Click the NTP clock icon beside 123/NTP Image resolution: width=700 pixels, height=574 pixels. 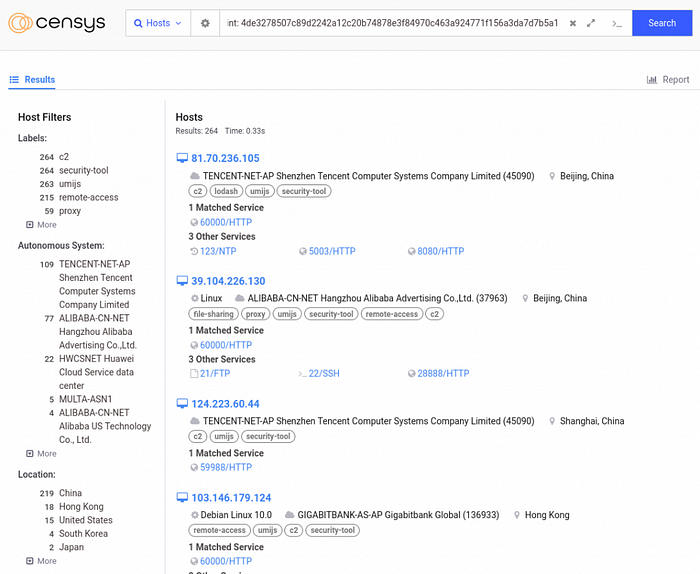(x=194, y=251)
